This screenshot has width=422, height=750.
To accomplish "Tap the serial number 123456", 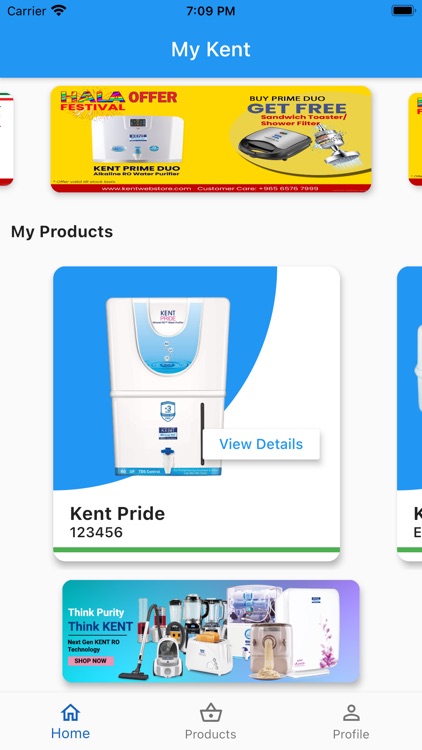I will [x=96, y=532].
